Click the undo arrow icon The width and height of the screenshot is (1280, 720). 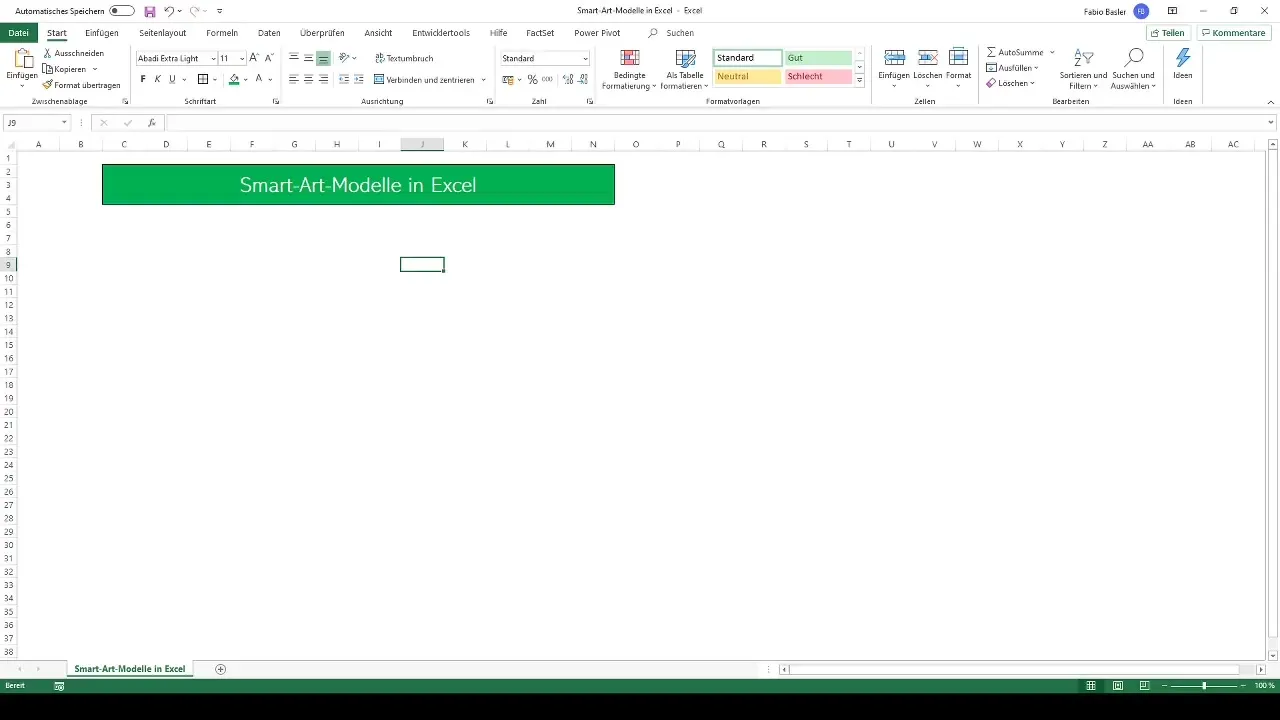coord(169,11)
